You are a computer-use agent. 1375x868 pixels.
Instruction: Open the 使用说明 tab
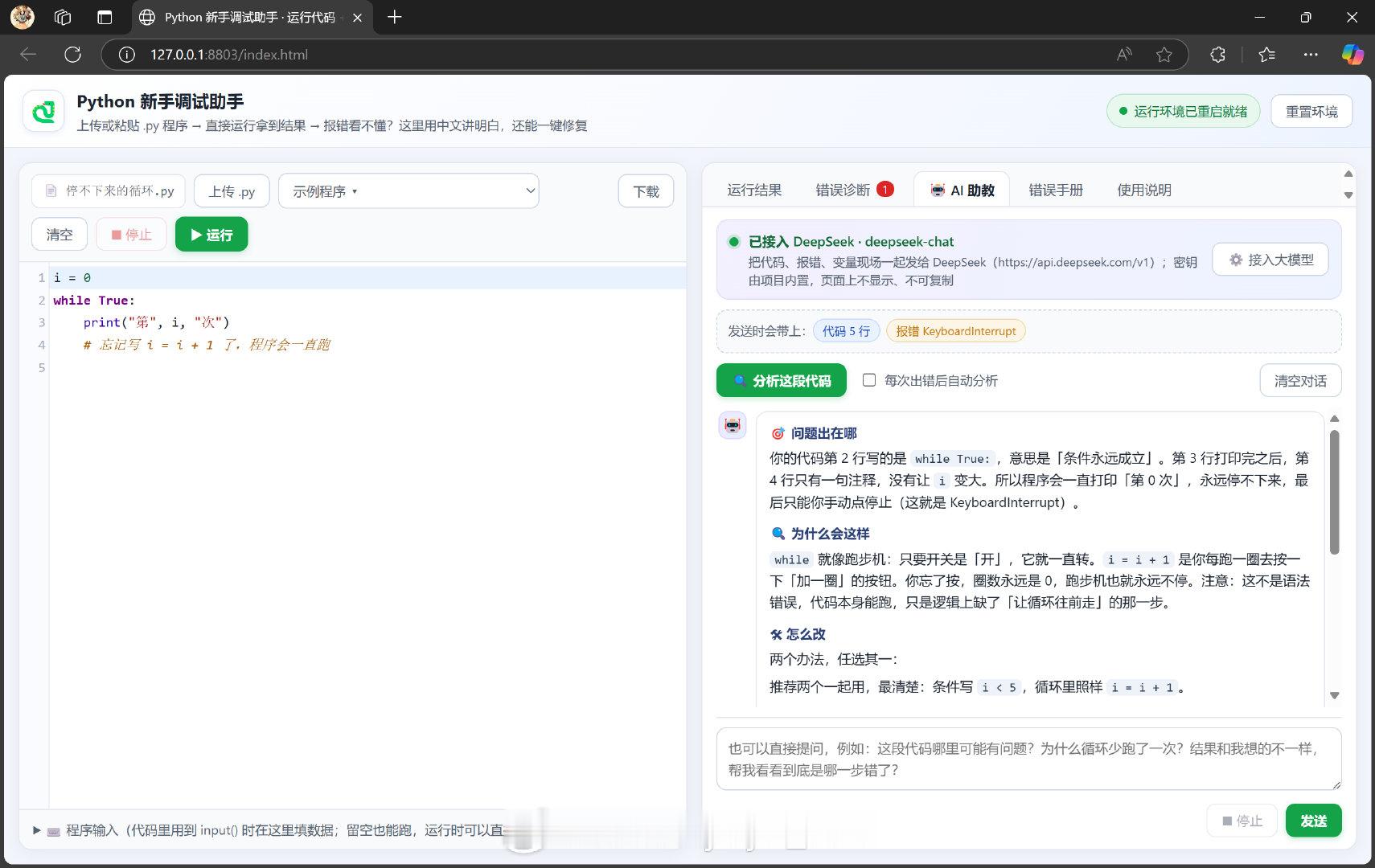pyautogui.click(x=1144, y=190)
